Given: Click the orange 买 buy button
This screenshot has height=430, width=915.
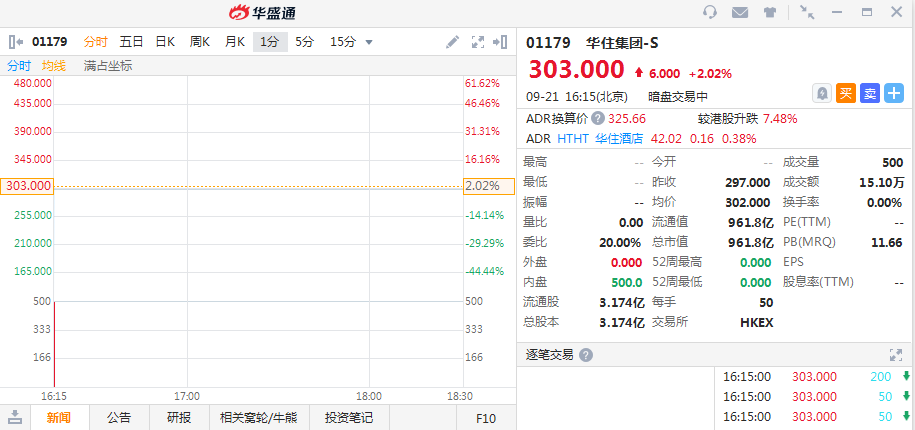Looking at the screenshot, I should coord(846,93).
